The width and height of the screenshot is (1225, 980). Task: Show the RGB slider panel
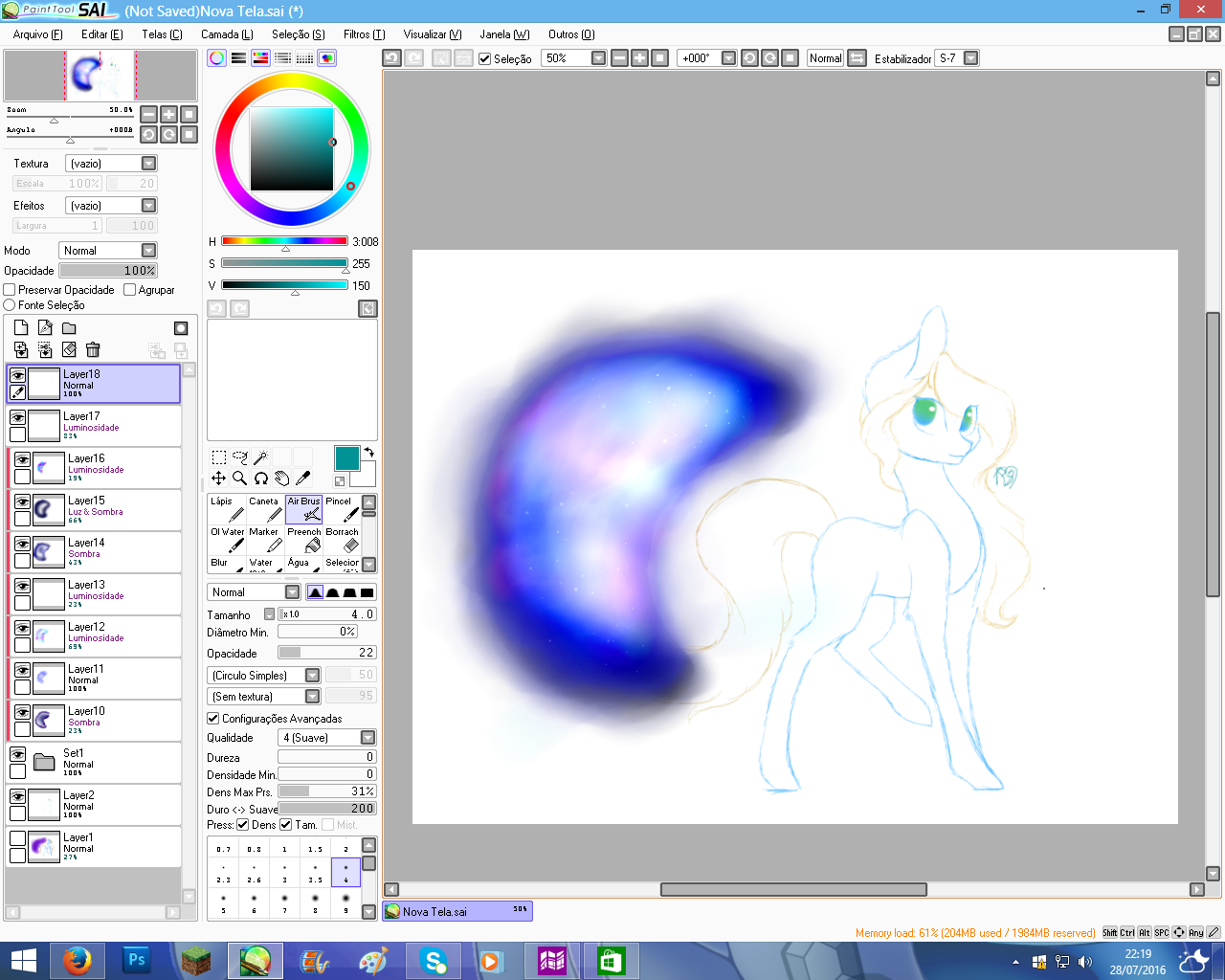coord(238,58)
